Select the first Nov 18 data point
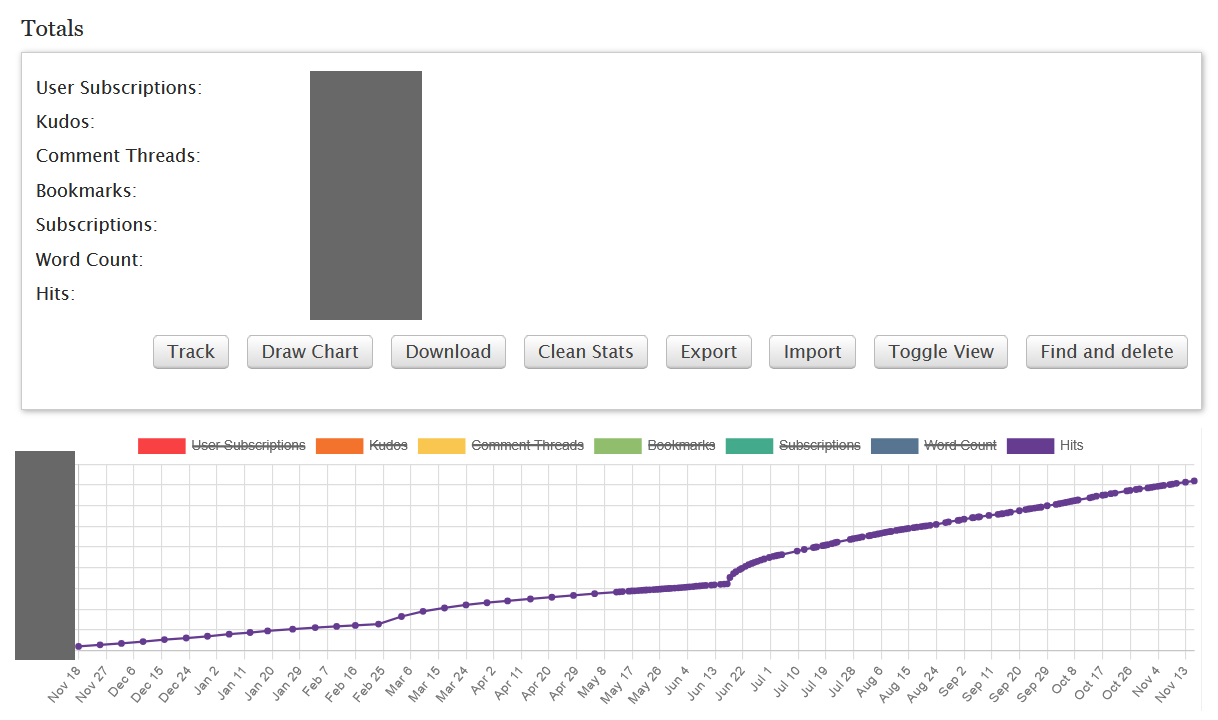This screenshot has height=720, width=1218. click(78, 647)
